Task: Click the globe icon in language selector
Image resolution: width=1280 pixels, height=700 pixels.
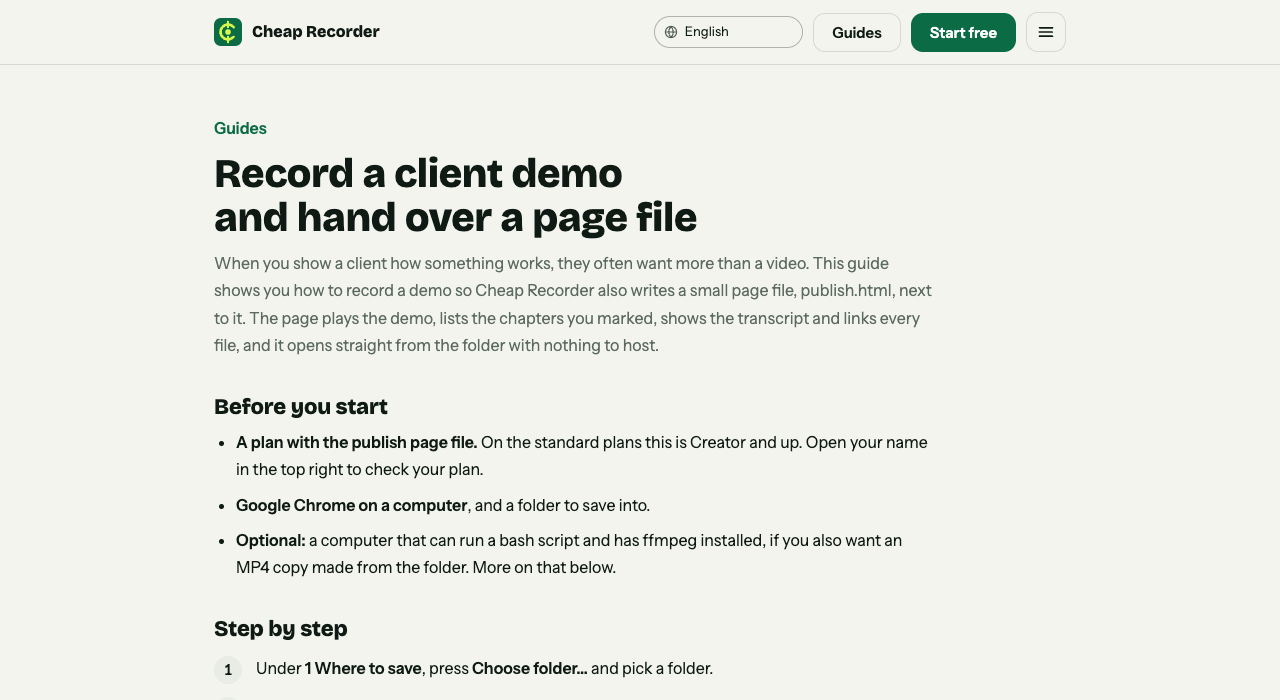Action: point(671,32)
